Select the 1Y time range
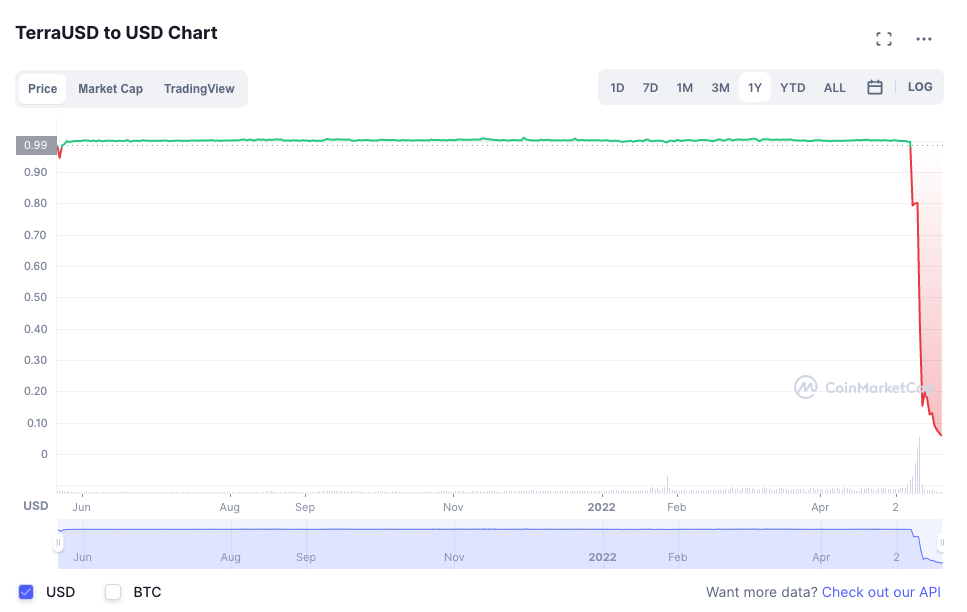This screenshot has height=612, width=967. (x=755, y=88)
